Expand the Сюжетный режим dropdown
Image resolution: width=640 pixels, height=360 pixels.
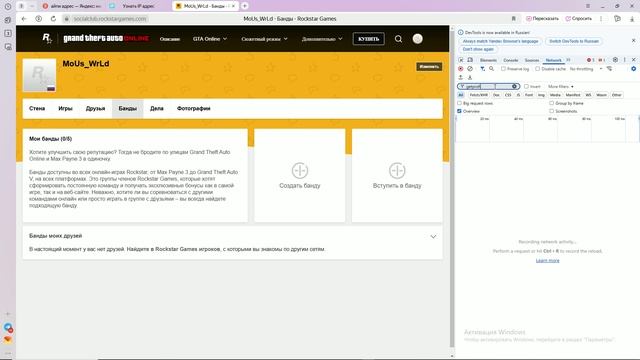264,39
